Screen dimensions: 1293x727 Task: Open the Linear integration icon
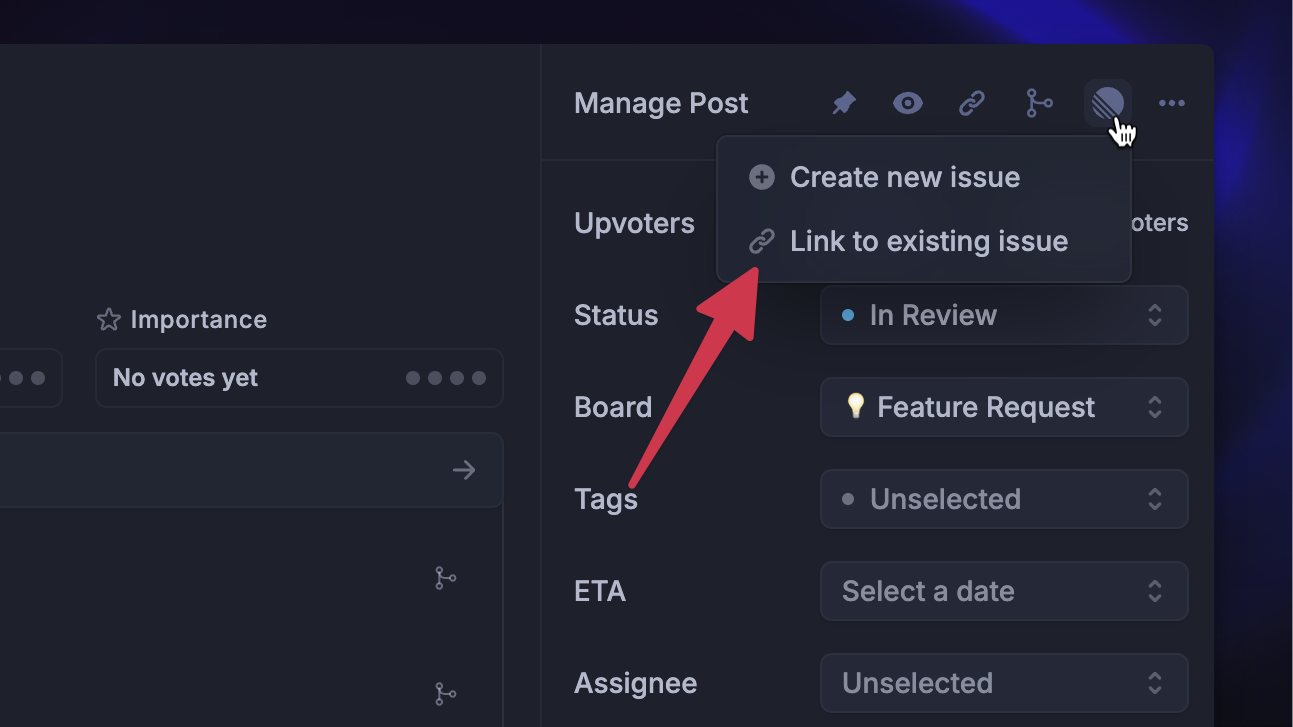pos(1106,103)
